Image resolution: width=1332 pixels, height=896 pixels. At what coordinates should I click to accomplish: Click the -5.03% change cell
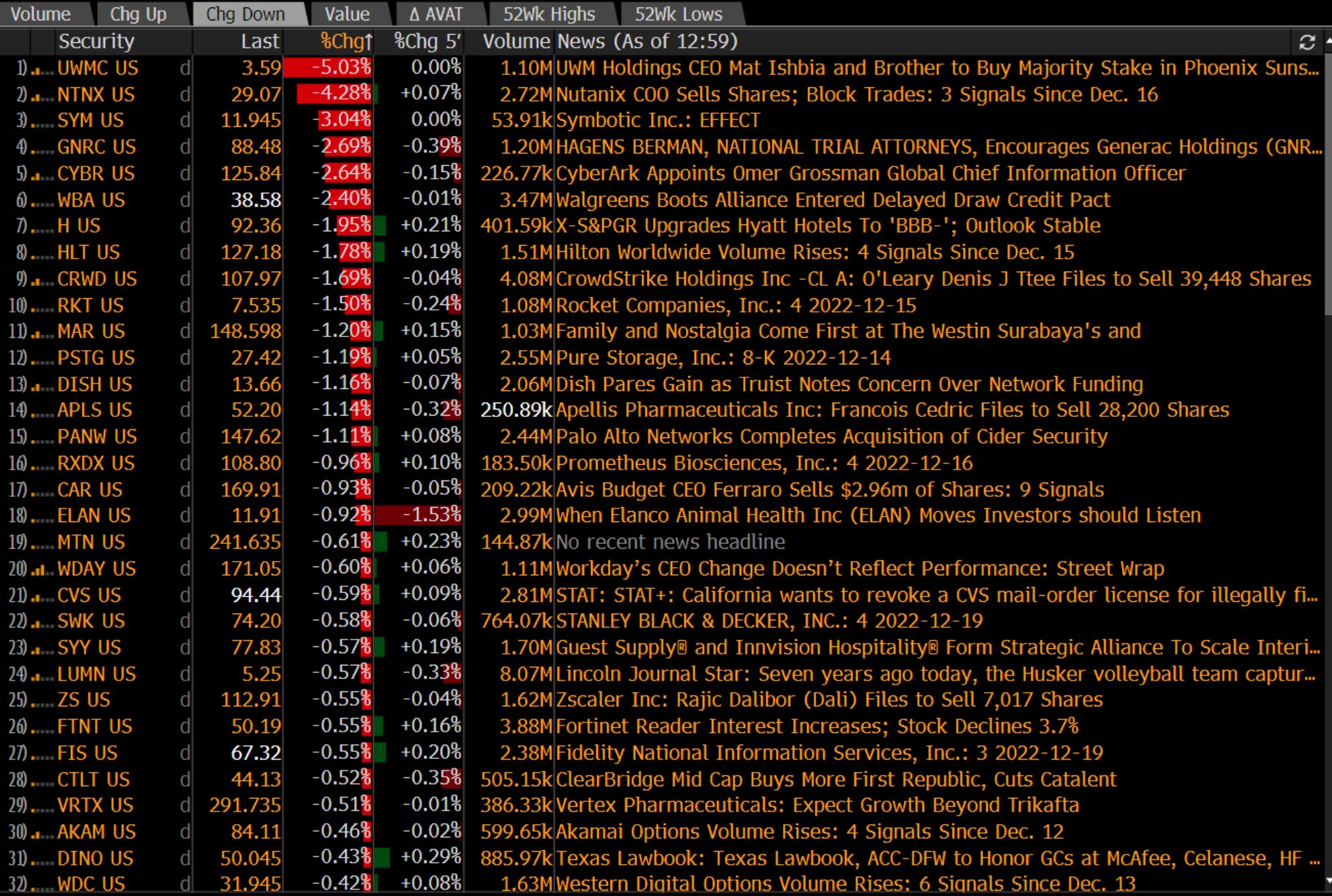click(329, 68)
